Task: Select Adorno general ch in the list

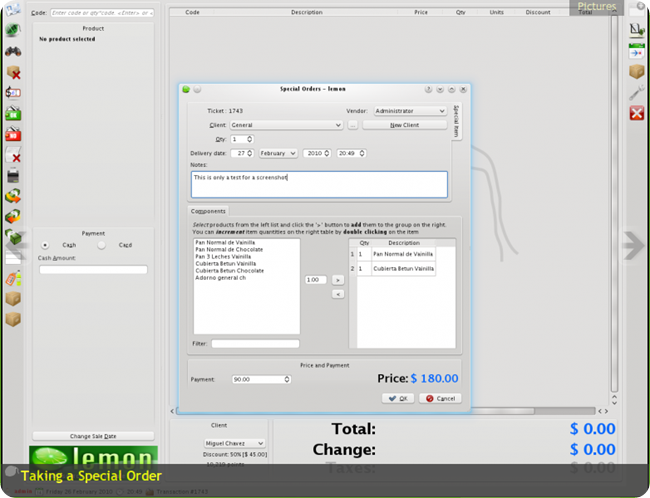Action: pyautogui.click(x=221, y=278)
